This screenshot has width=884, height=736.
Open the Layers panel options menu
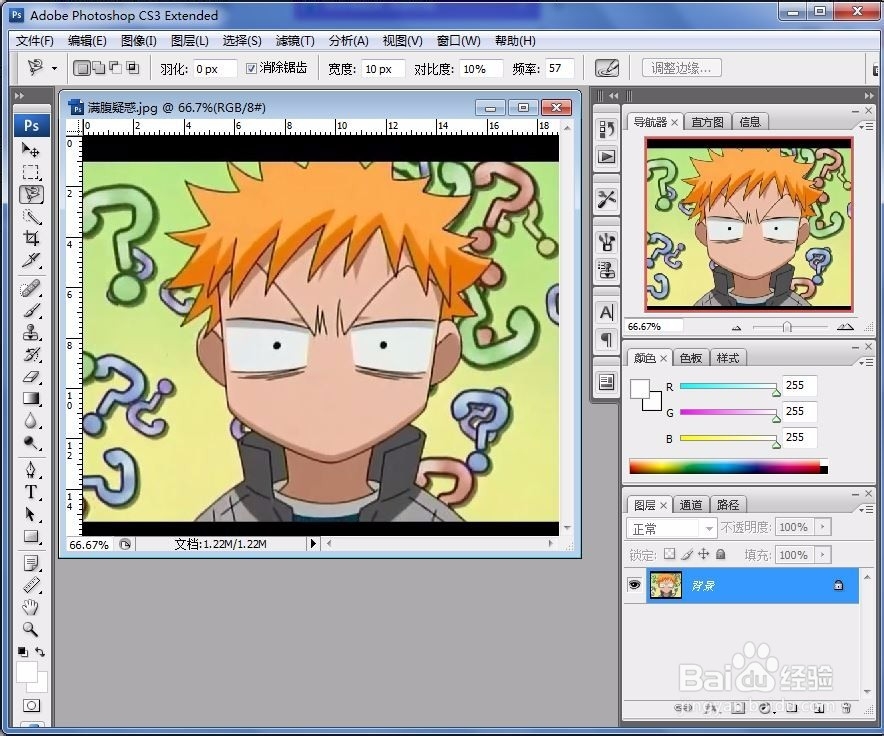click(866, 509)
